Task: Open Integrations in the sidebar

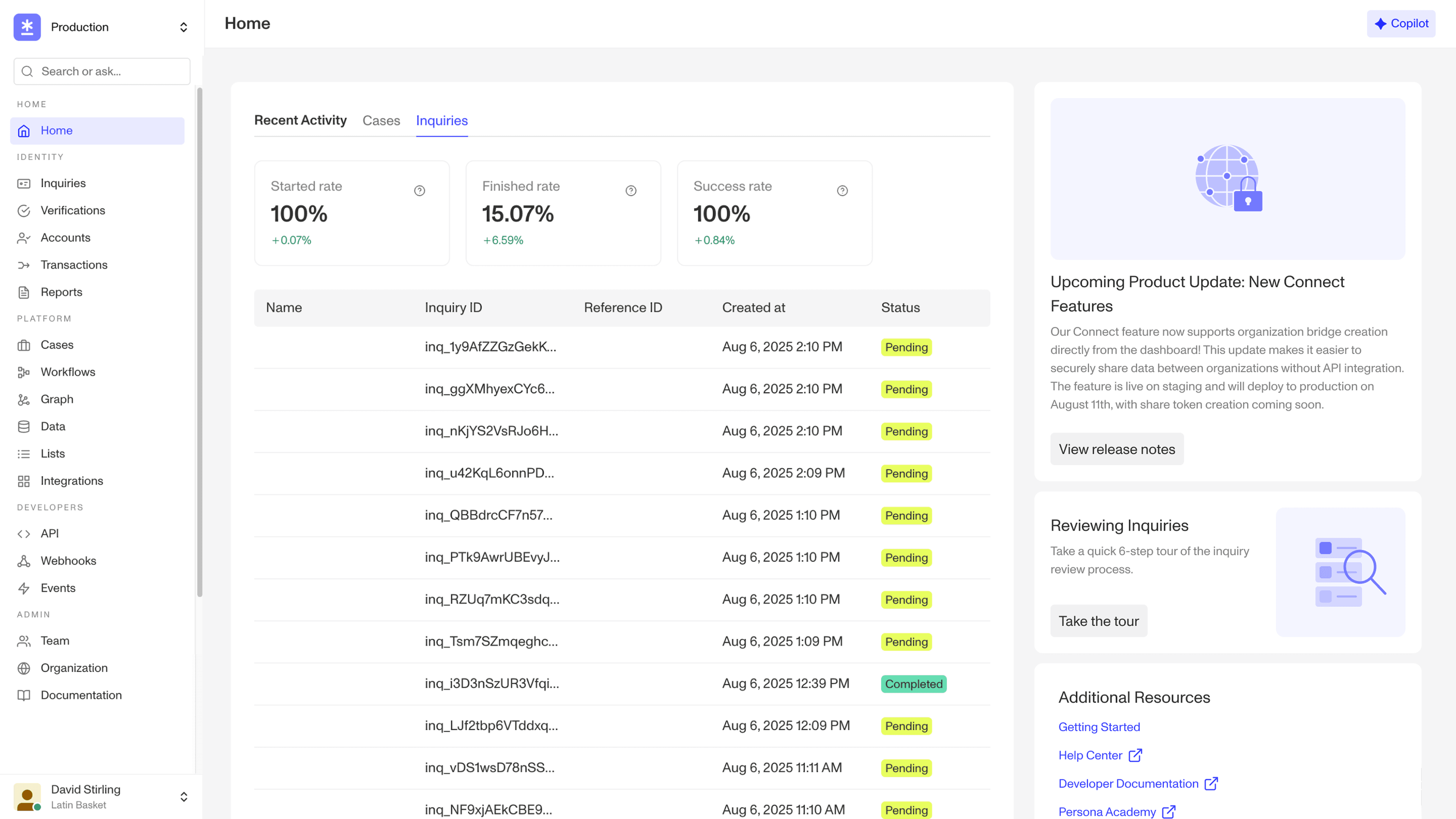Action: point(97,481)
